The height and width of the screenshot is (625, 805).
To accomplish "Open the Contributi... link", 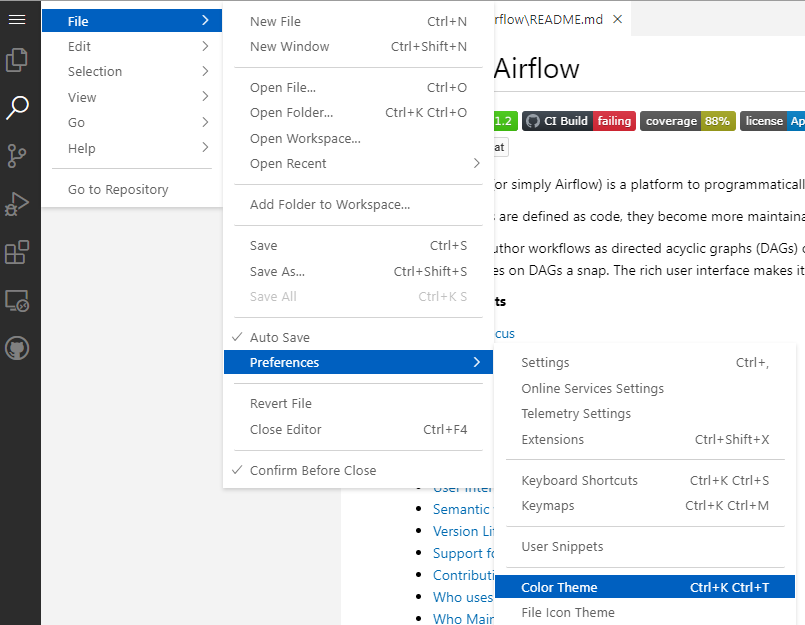I will coord(463,576).
